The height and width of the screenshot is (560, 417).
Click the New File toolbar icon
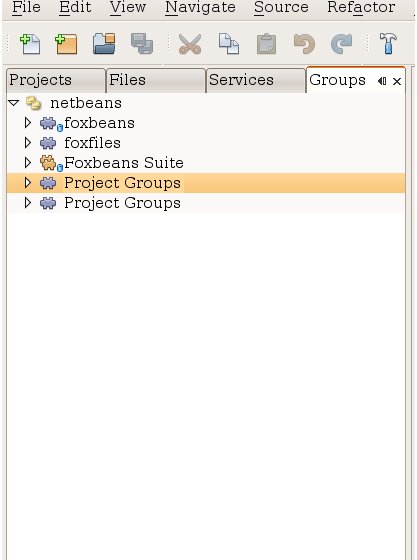[30, 44]
